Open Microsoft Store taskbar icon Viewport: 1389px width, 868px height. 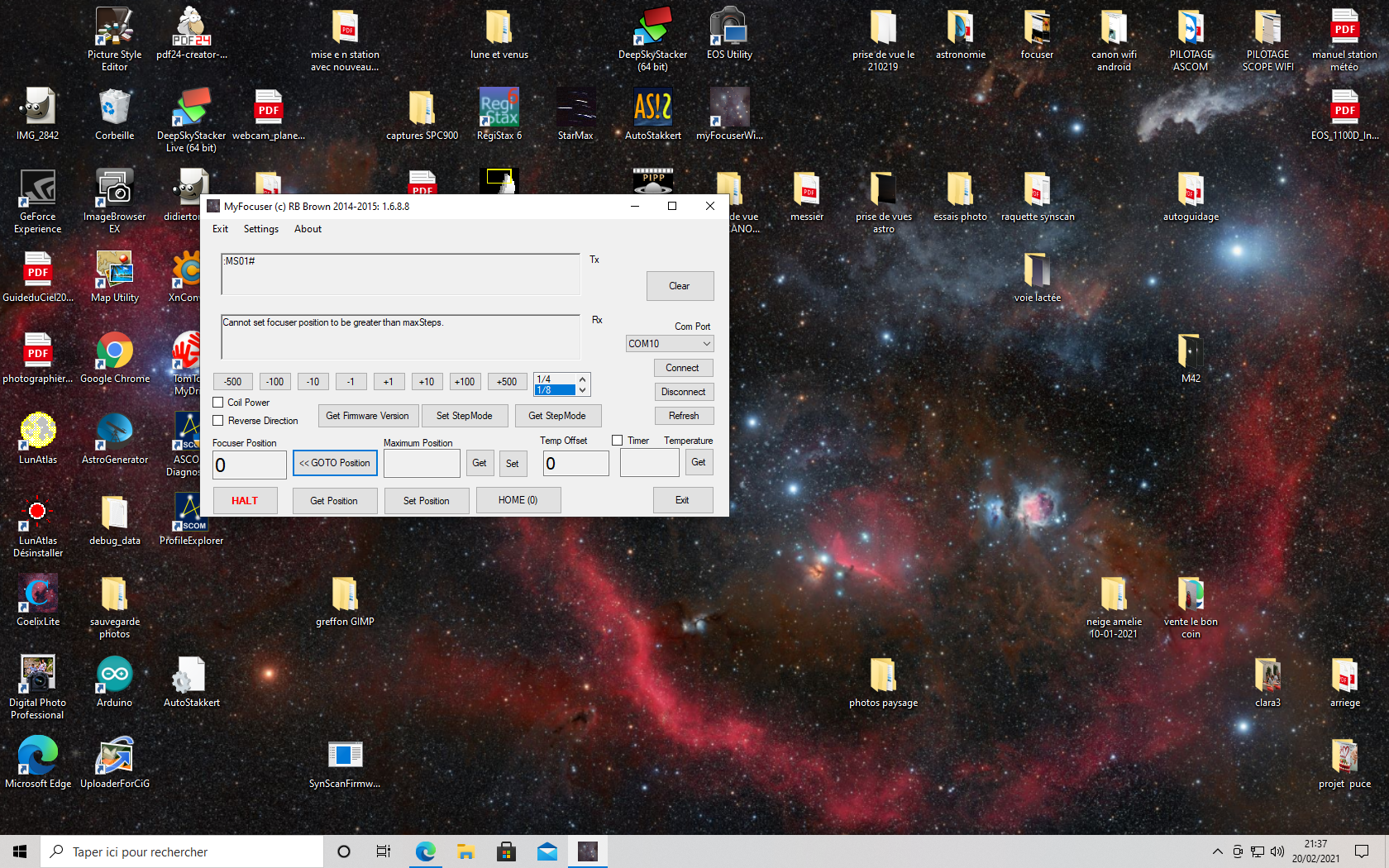pos(506,851)
